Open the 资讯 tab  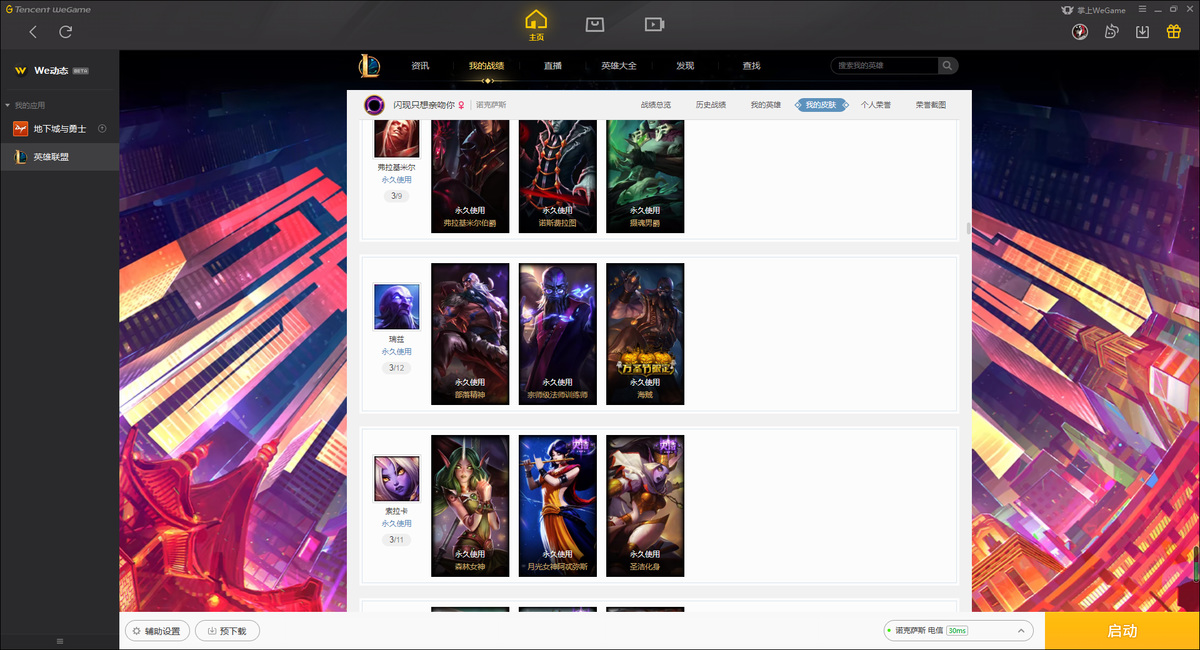(x=420, y=66)
